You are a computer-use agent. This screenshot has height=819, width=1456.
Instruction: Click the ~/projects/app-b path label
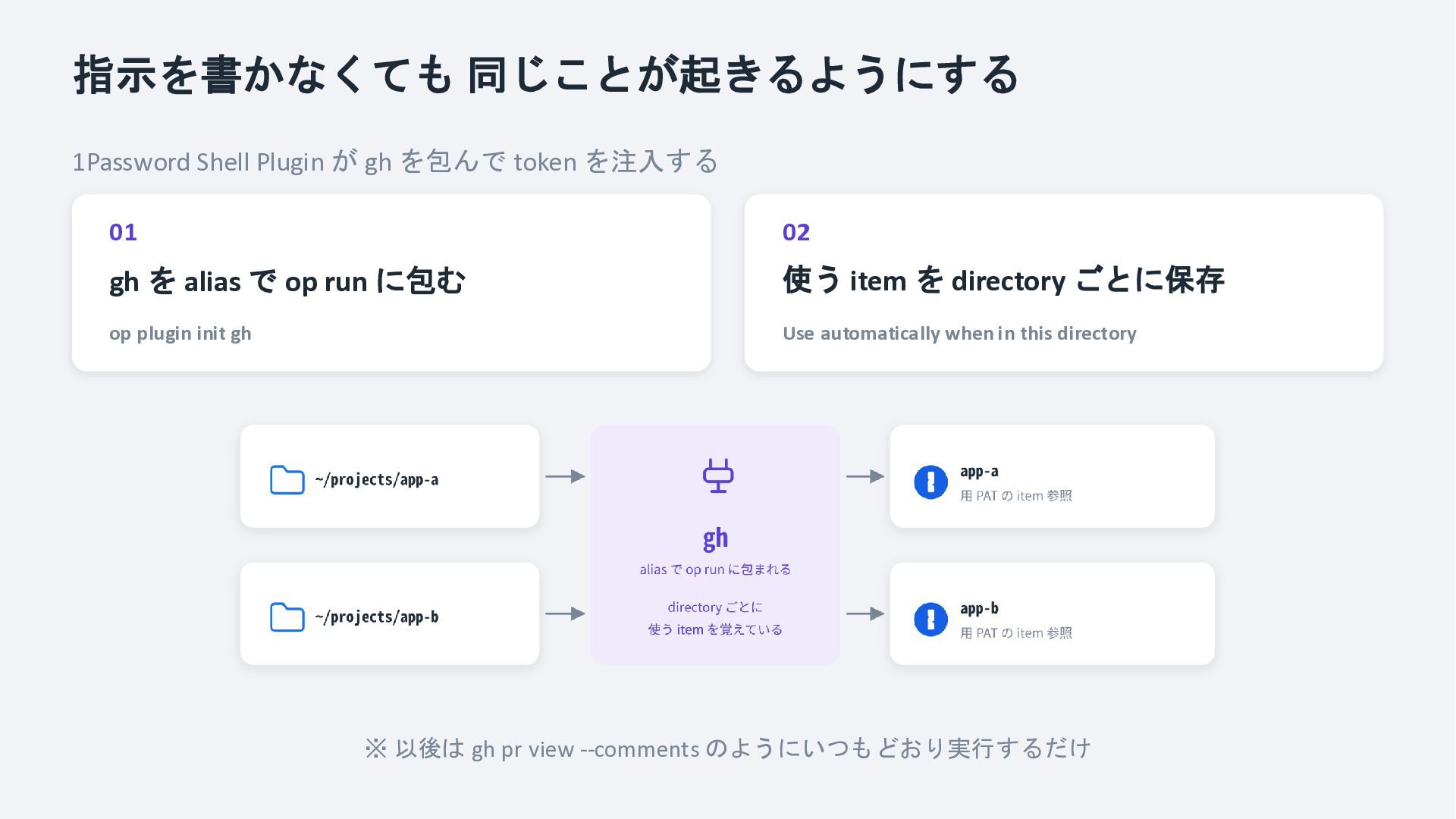pyautogui.click(x=377, y=617)
